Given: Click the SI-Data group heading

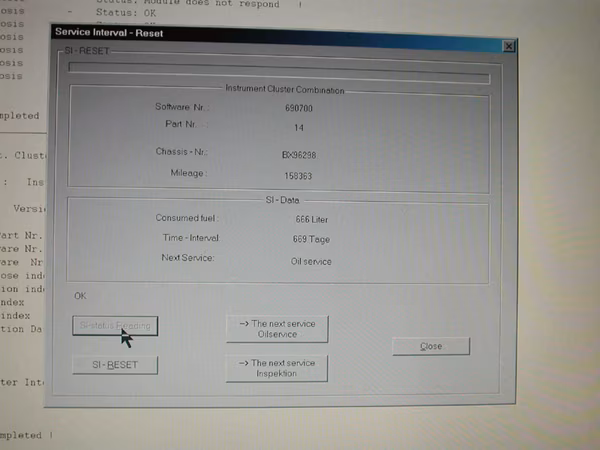Looking at the screenshot, I should pyautogui.click(x=282, y=200).
